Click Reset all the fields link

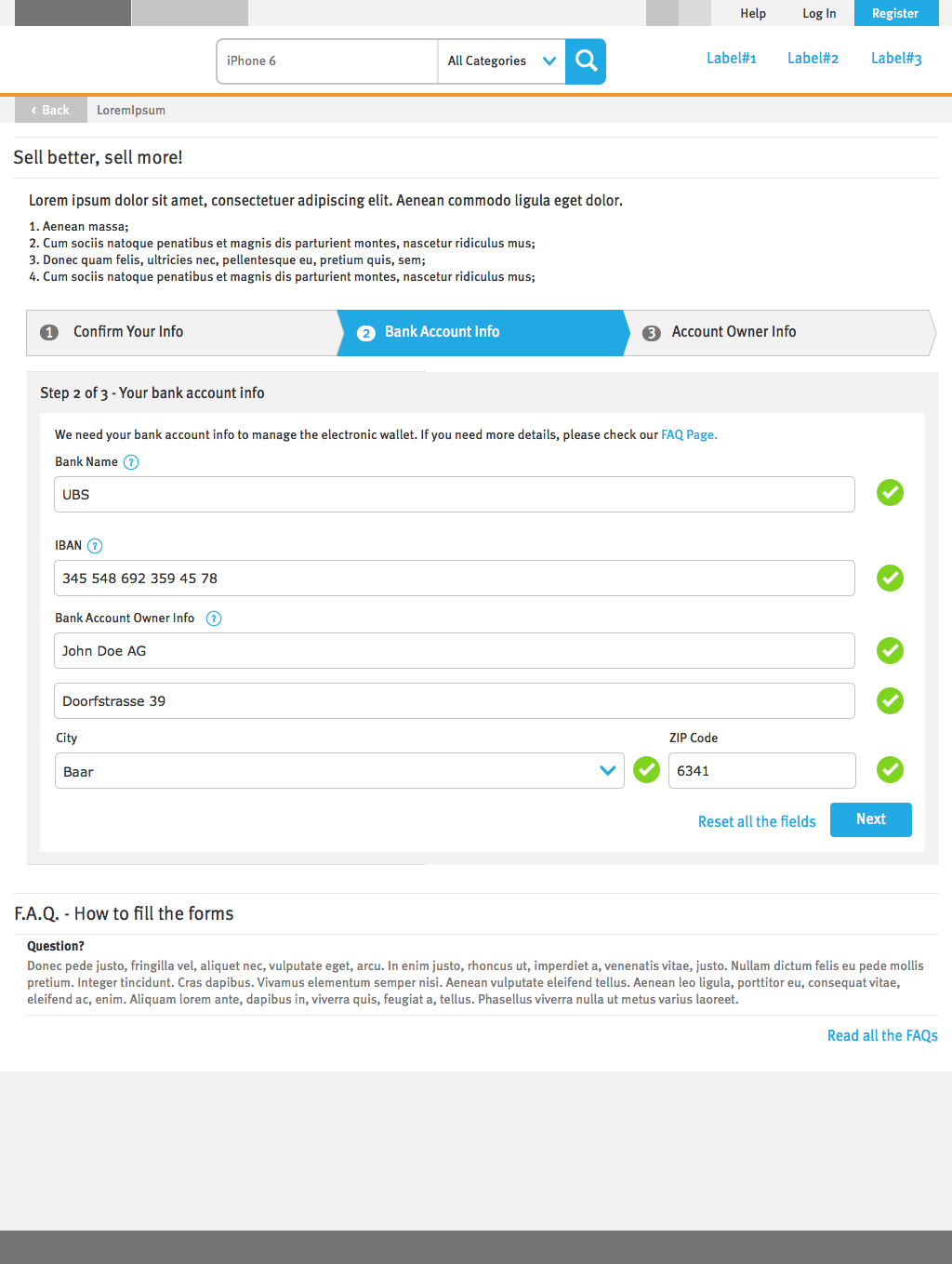[757, 822]
